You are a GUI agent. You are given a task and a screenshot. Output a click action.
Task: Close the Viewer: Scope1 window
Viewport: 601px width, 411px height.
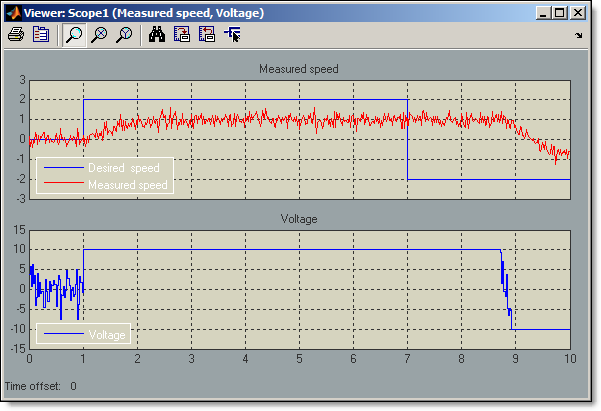click(x=581, y=13)
